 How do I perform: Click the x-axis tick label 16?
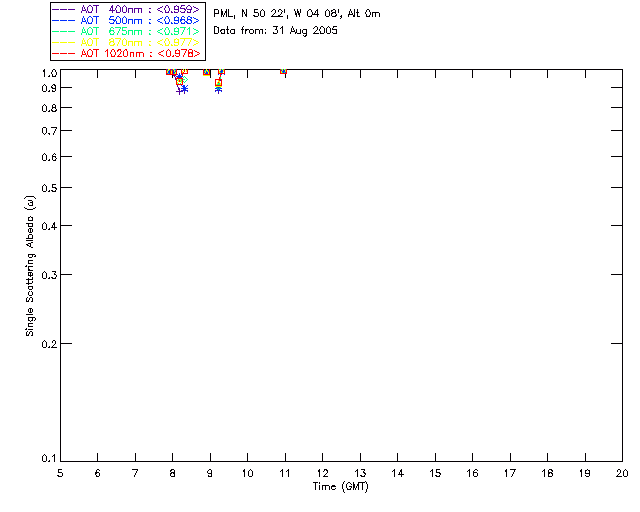click(x=473, y=473)
